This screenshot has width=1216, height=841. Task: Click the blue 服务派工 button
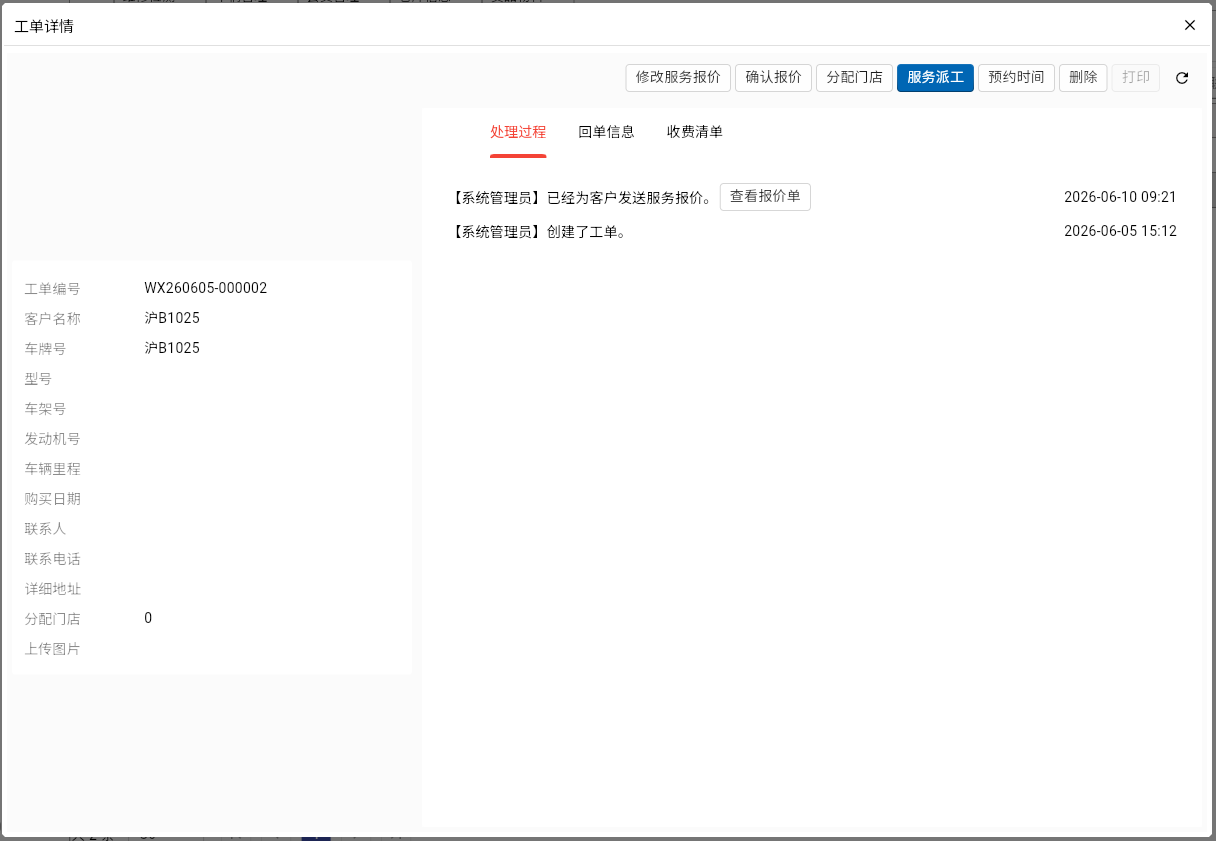(x=936, y=78)
